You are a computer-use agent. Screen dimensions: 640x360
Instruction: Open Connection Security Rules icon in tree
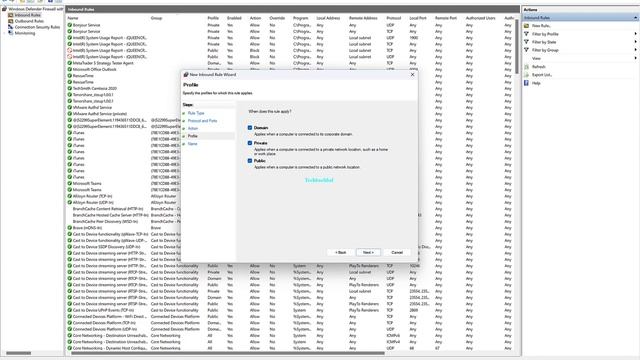(11, 27)
